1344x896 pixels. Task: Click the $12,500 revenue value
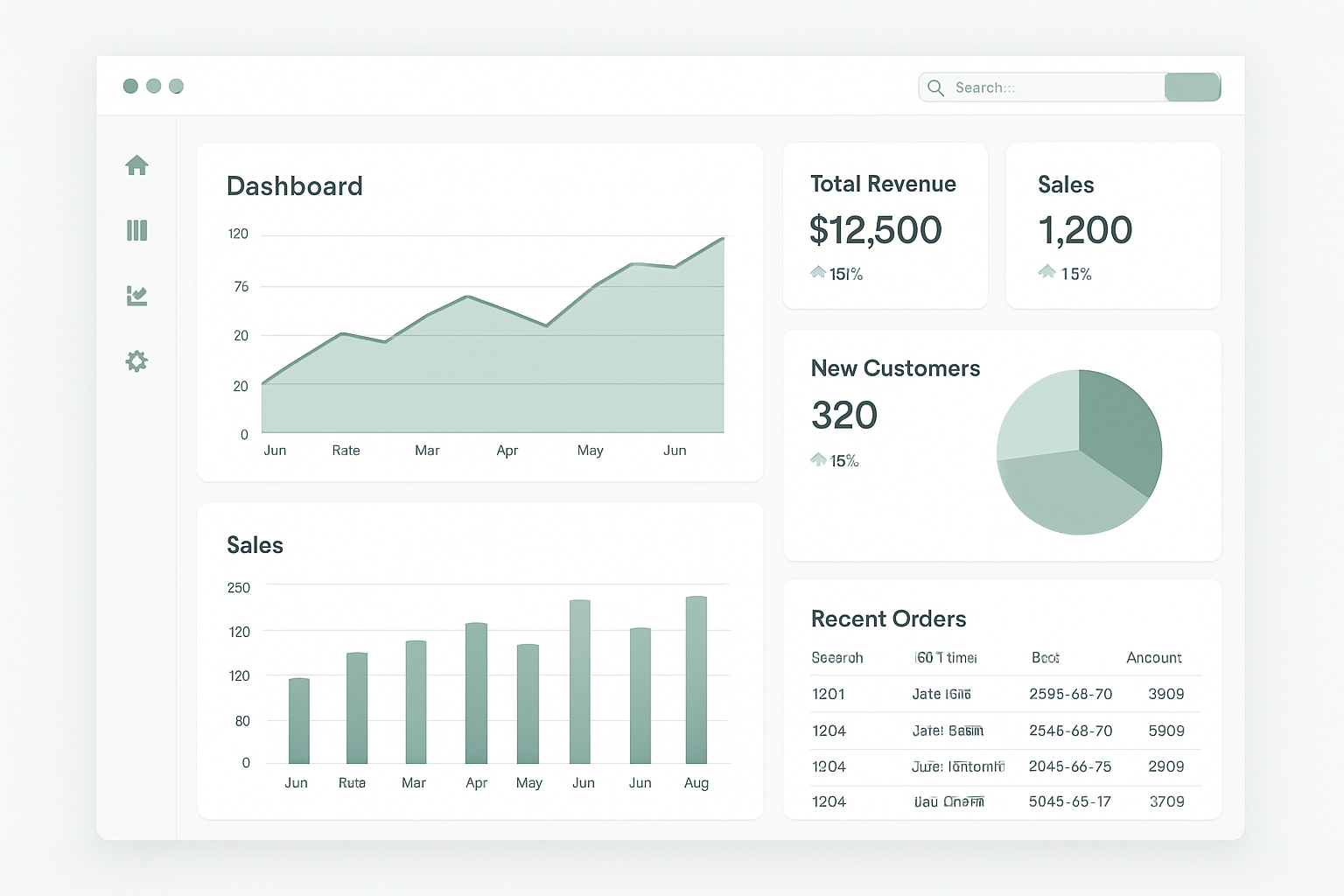tap(876, 230)
